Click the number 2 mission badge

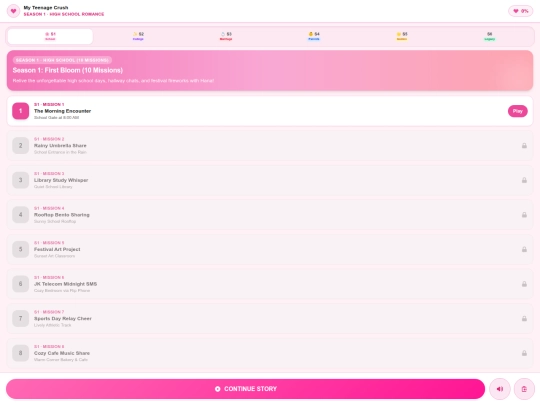point(21,145)
